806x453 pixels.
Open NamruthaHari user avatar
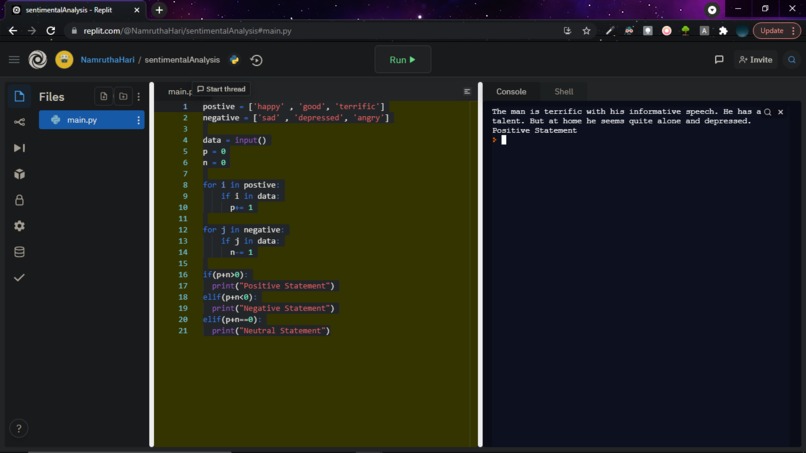point(64,60)
